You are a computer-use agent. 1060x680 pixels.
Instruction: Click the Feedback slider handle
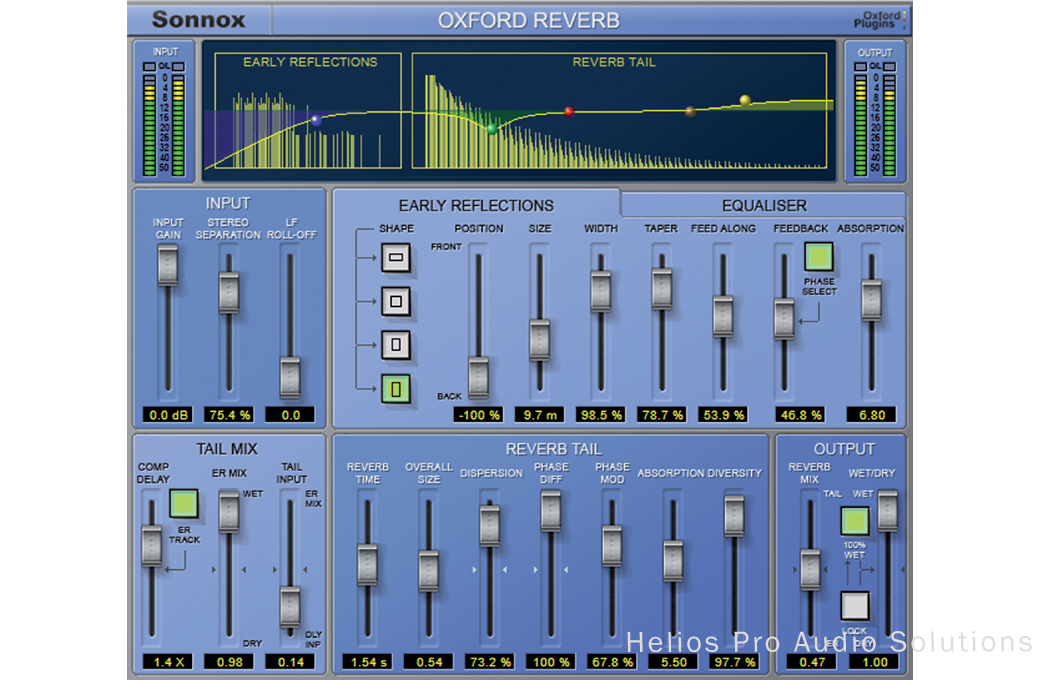point(784,318)
